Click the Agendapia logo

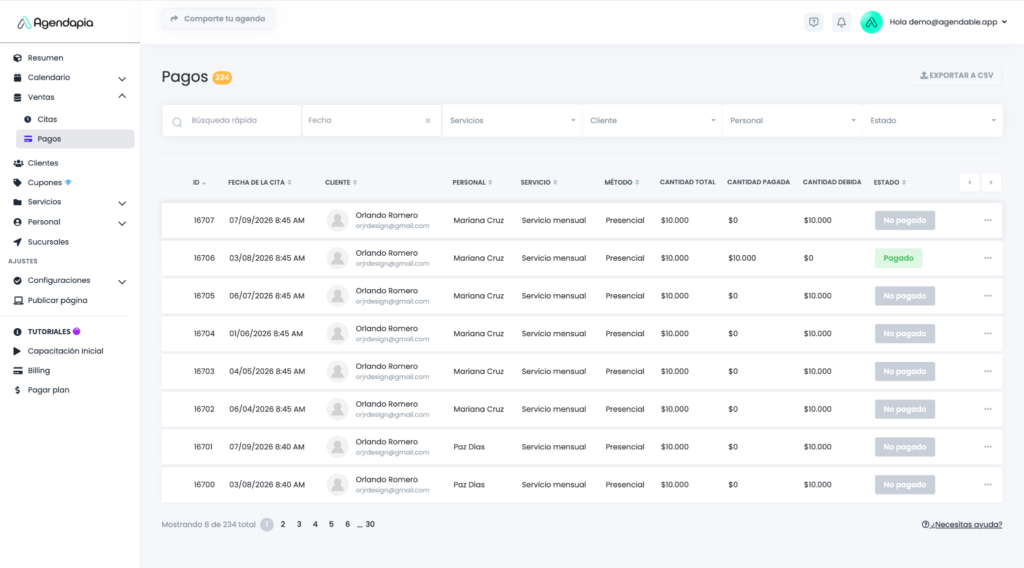pos(55,22)
